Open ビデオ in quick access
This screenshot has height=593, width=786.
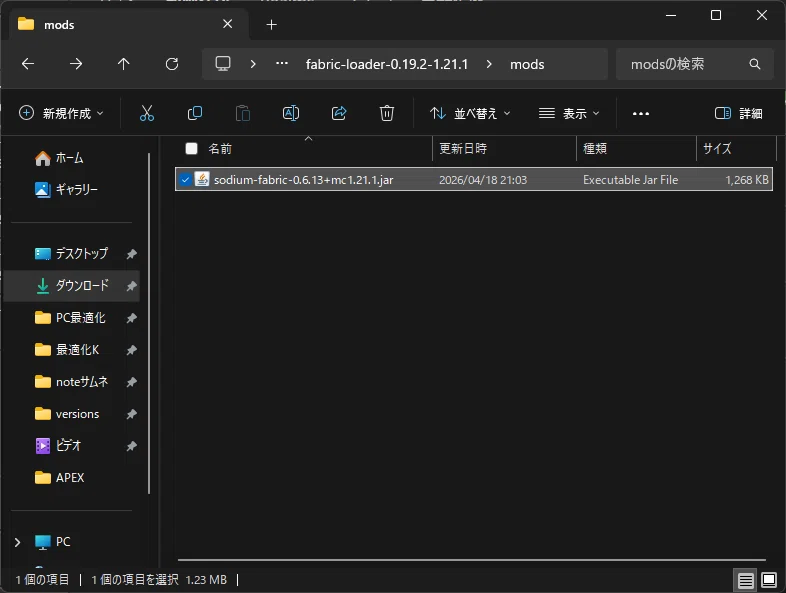pyautogui.click(x=58, y=446)
